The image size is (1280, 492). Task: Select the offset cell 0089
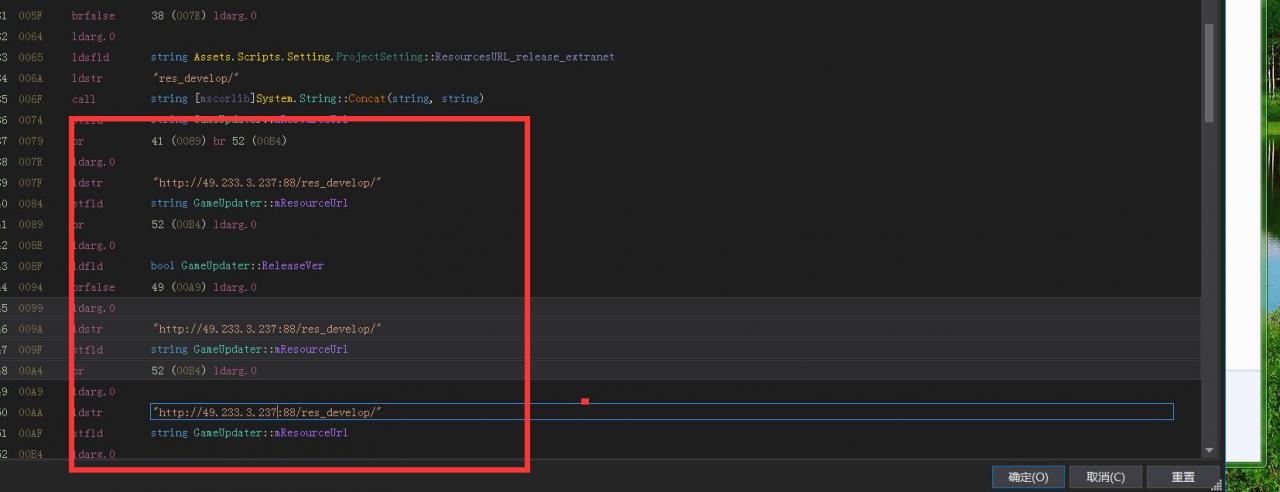tap(31, 225)
